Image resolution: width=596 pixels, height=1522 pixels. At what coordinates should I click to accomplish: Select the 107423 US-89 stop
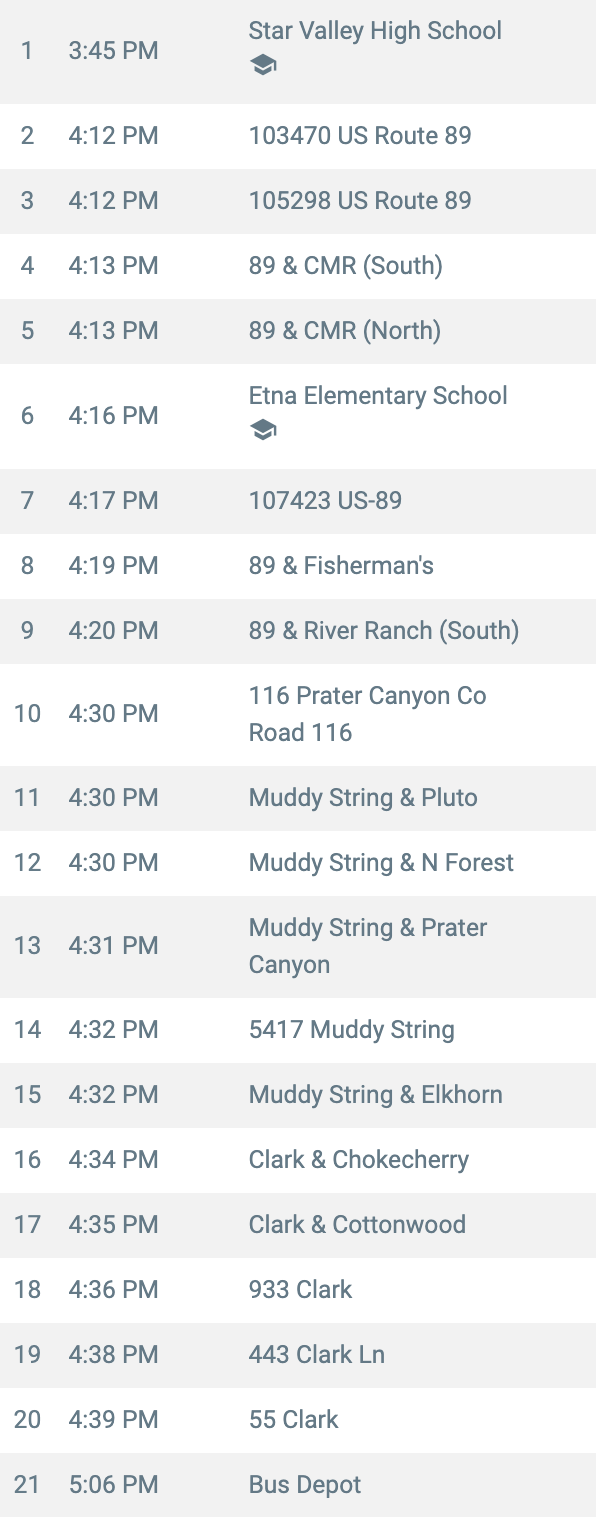tap(298, 500)
